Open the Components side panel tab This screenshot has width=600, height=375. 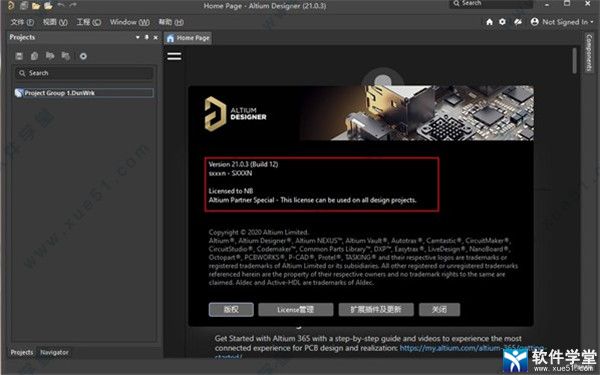pyautogui.click(x=589, y=53)
